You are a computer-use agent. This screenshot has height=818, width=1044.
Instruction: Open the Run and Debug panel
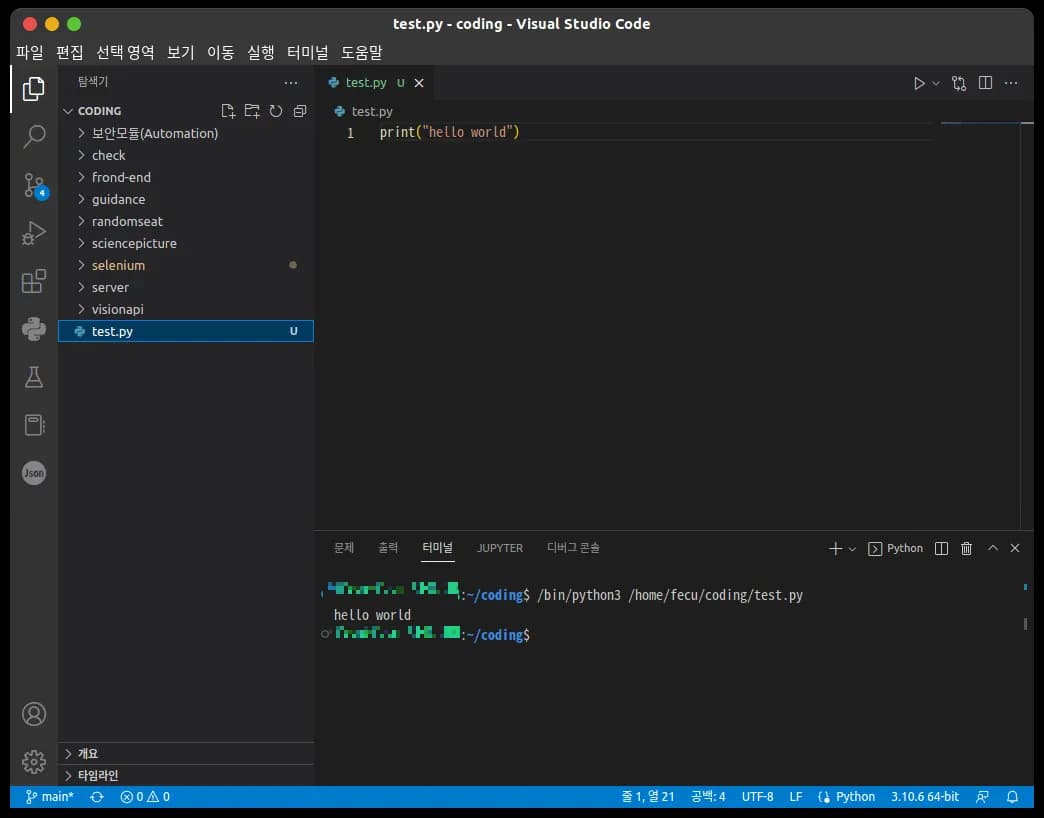[x=33, y=233]
